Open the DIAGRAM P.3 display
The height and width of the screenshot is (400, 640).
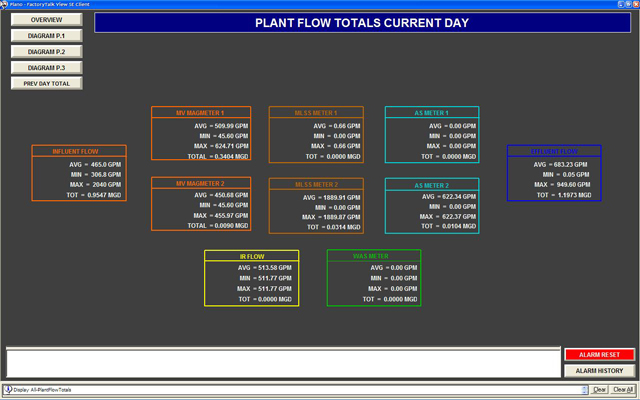coord(46,68)
